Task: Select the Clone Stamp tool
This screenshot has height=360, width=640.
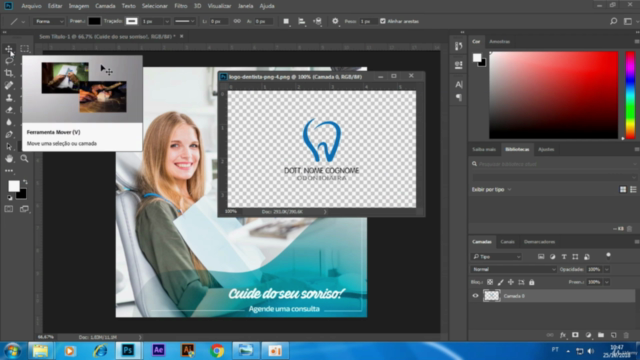Action: pos(9,98)
